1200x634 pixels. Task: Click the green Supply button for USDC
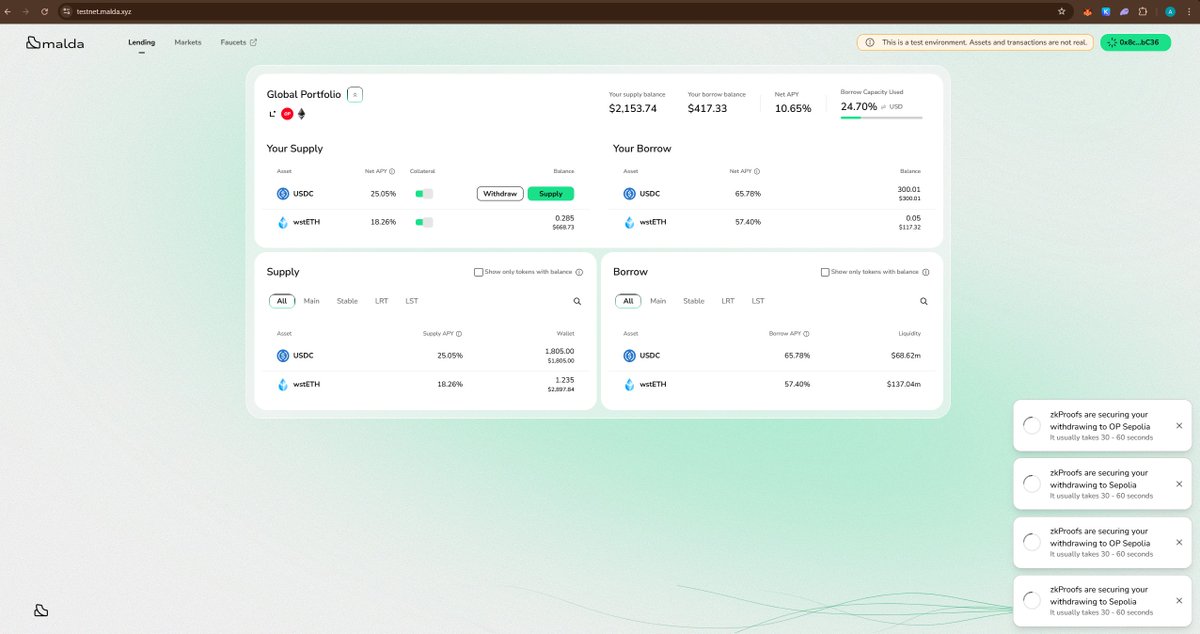point(551,193)
